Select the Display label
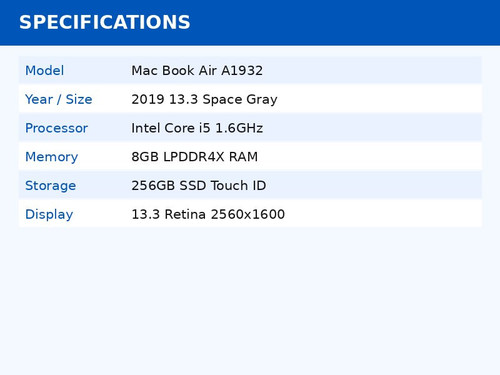Screen dimensions: 500x375 pos(49,214)
